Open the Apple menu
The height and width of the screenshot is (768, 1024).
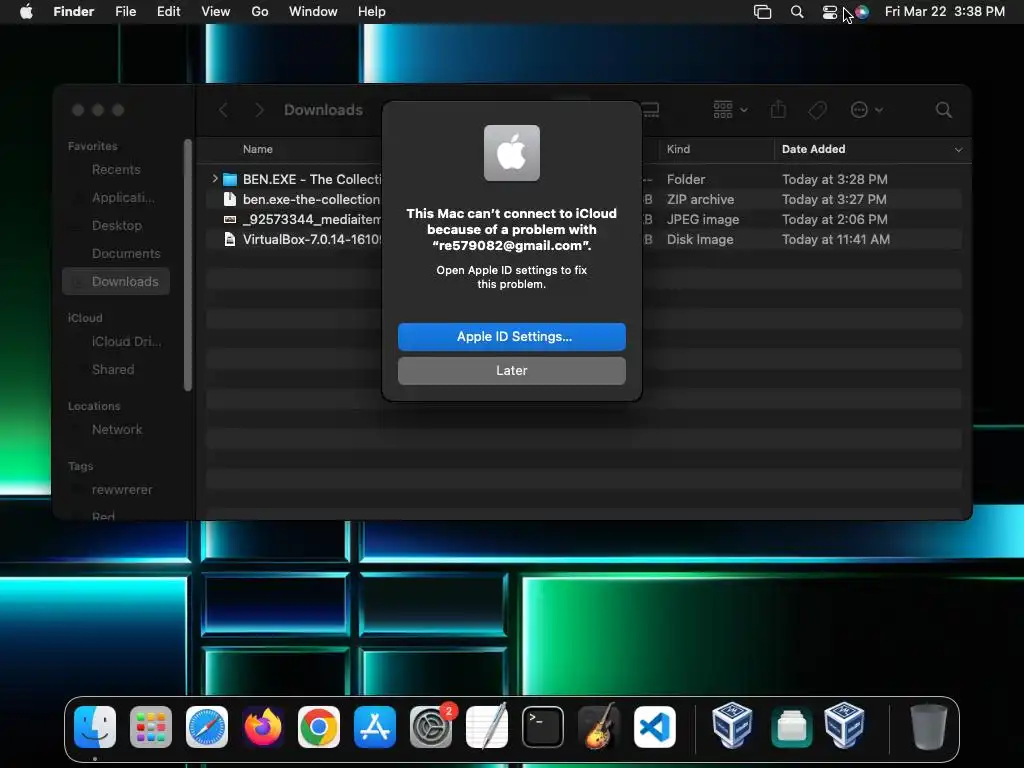point(26,12)
